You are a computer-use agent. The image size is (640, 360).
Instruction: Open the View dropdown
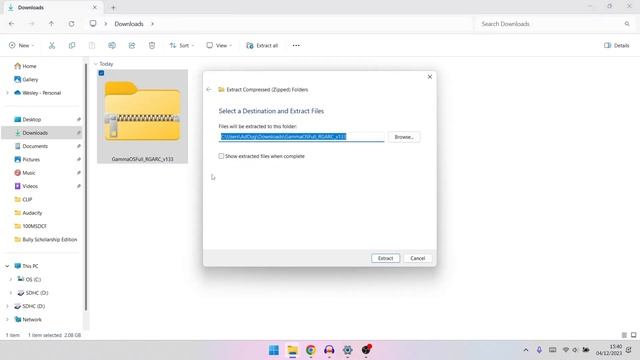[x=219, y=45]
